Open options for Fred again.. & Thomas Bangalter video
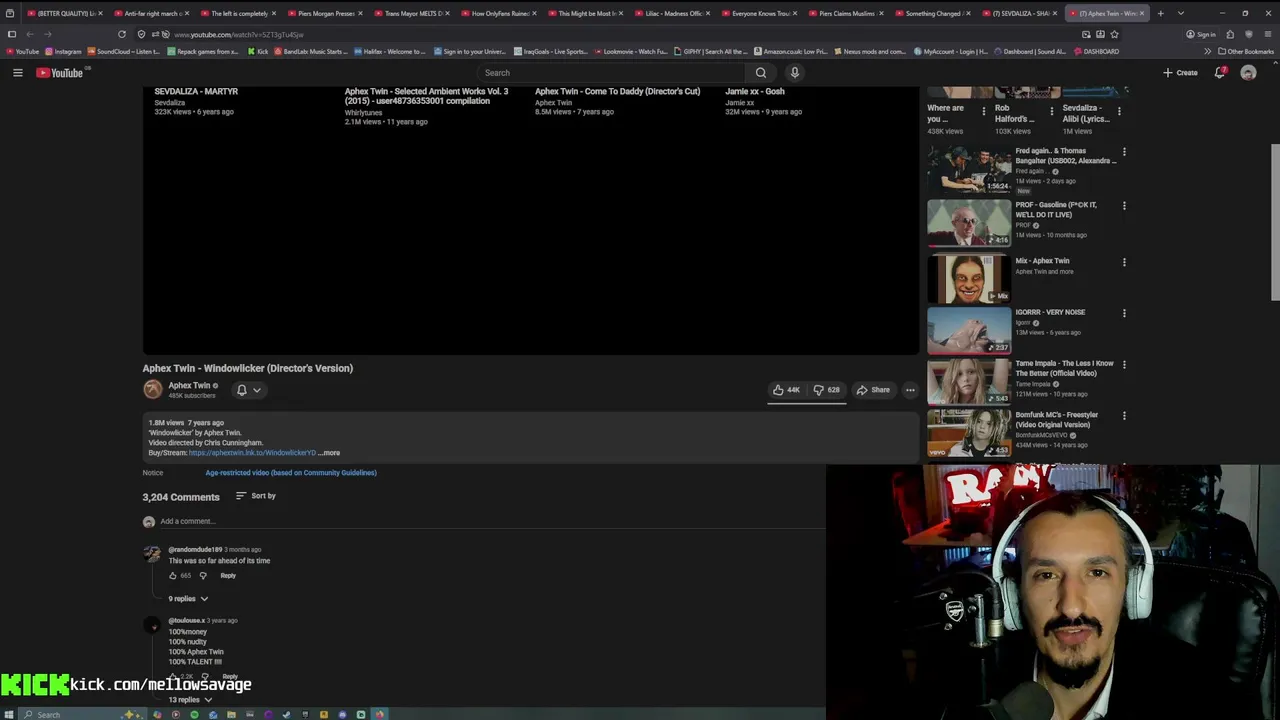This screenshot has width=1280, height=720. tap(1124, 152)
